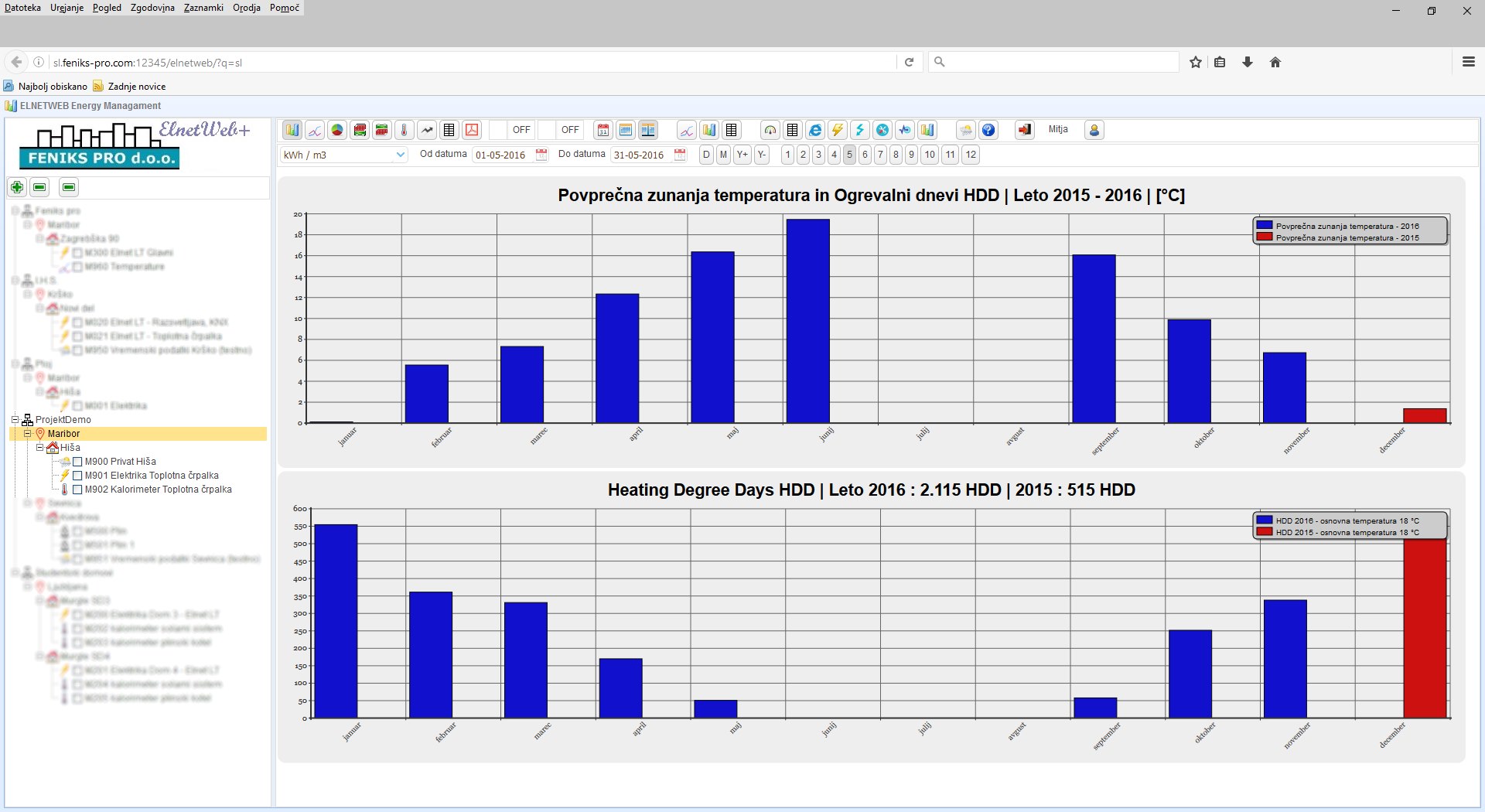Click the browser URL address field
1485x812 pixels.
tap(472, 63)
